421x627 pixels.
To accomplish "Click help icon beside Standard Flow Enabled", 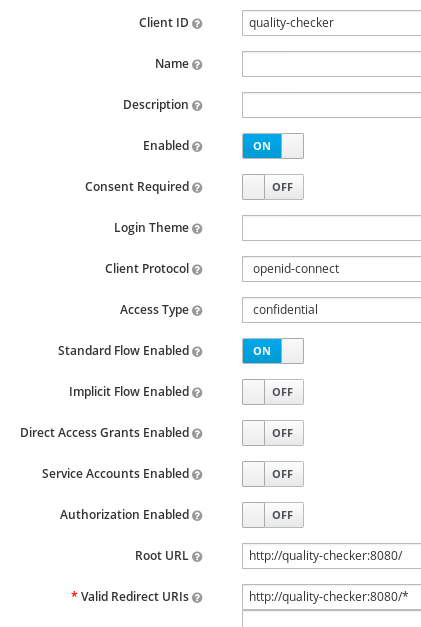I will pos(197,351).
